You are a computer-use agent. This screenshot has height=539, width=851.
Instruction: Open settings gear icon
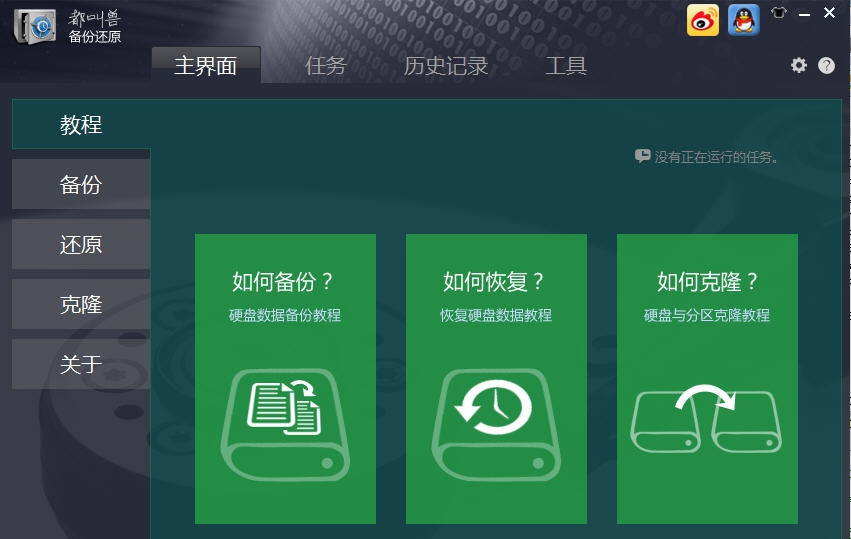click(x=799, y=66)
